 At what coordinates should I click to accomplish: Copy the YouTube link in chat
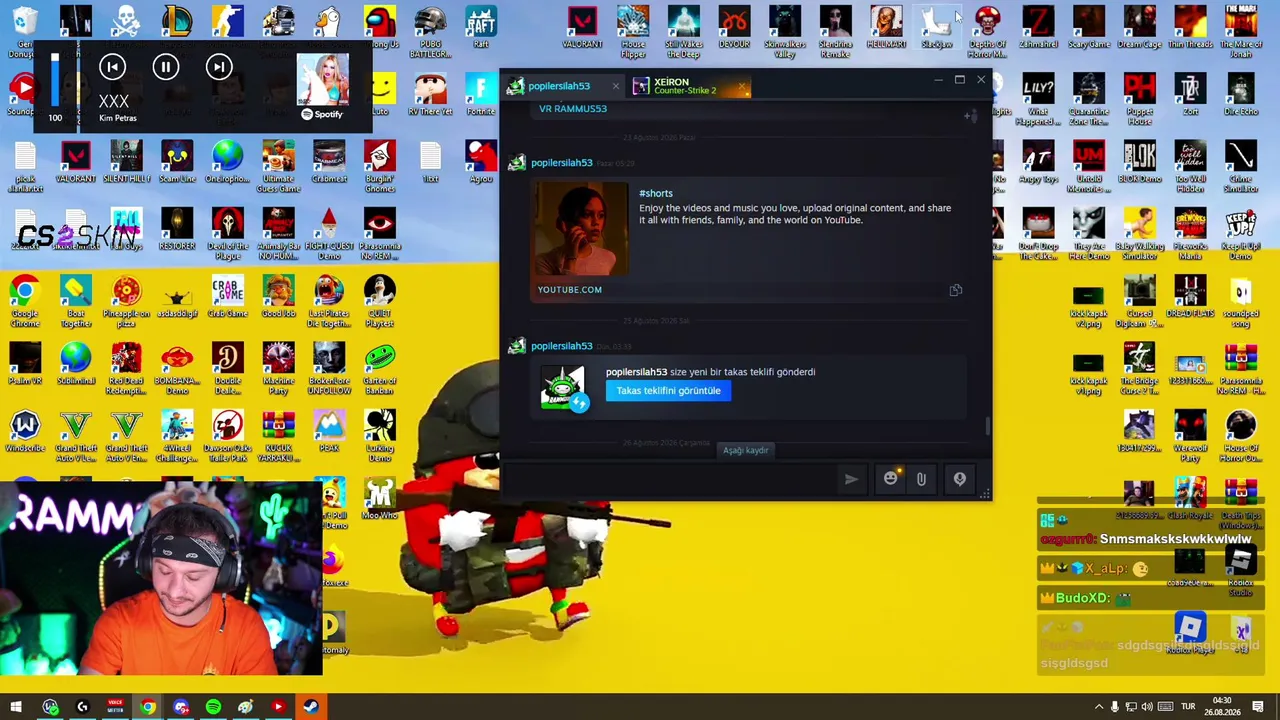[955, 290]
